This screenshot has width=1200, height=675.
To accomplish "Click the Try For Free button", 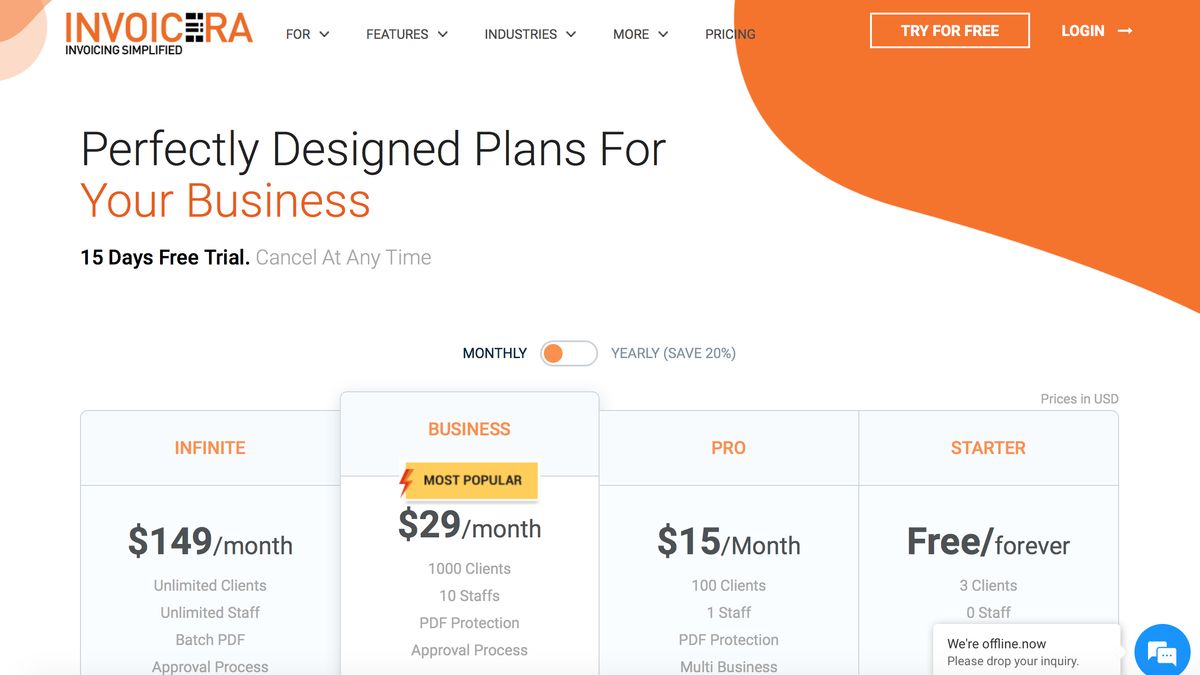I will click(x=949, y=31).
